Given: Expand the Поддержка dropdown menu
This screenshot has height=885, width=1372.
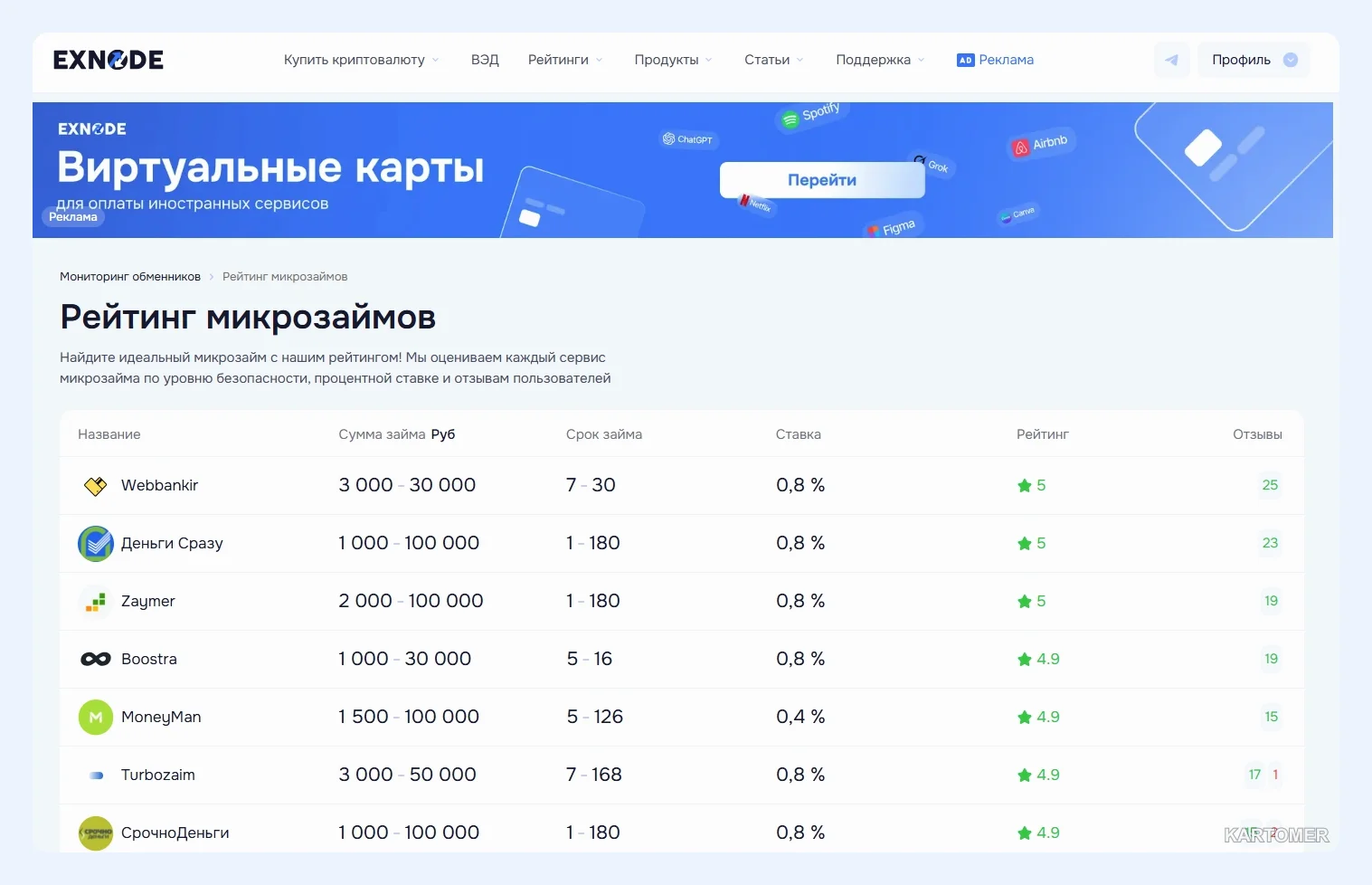Looking at the screenshot, I should point(880,60).
